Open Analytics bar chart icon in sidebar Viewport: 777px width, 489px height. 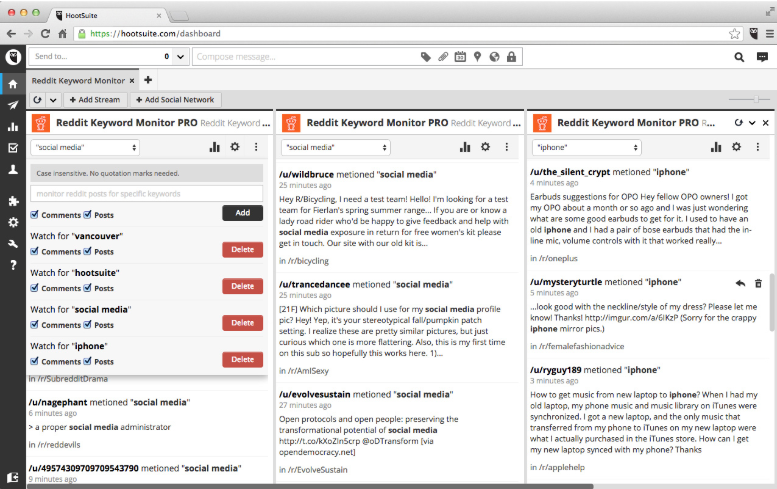[13, 127]
